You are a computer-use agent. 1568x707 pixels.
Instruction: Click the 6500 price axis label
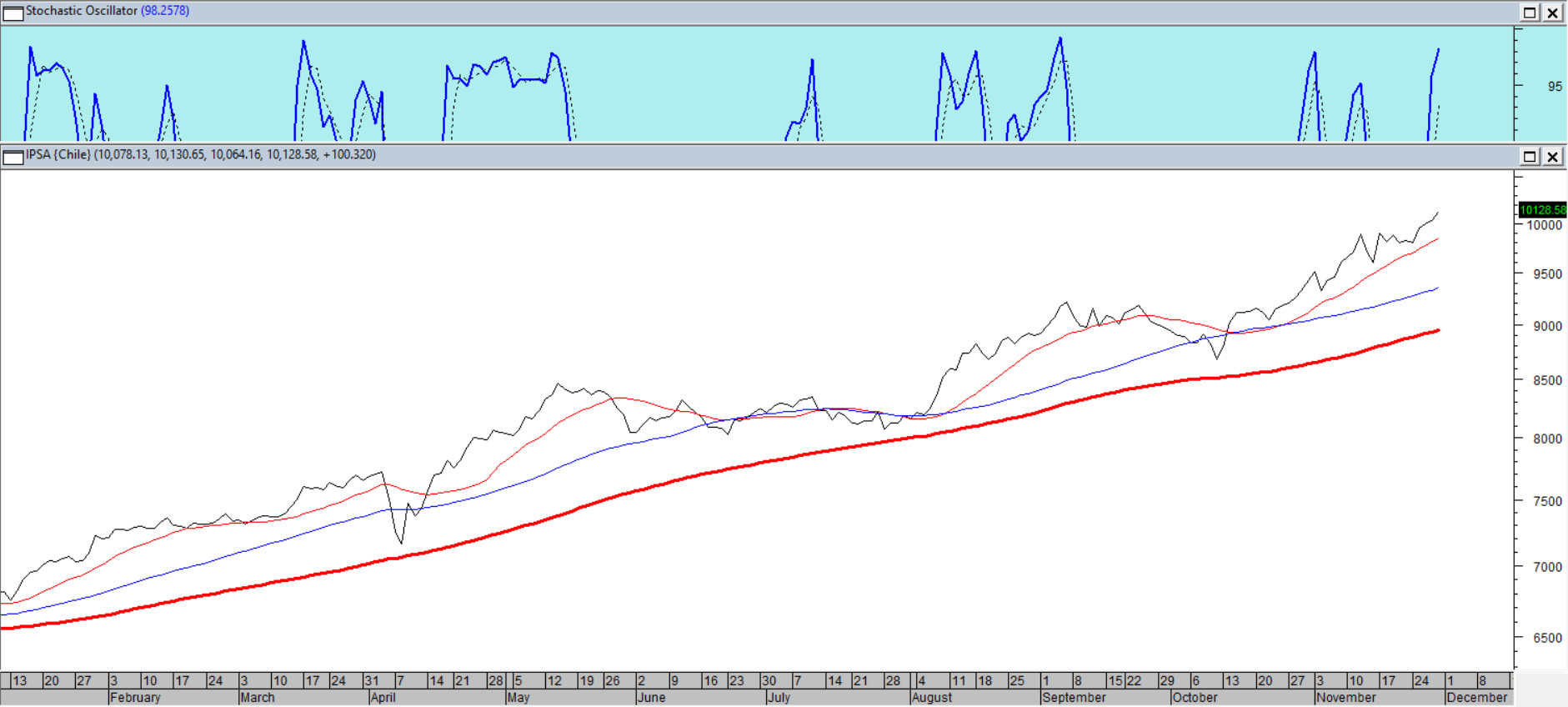(1547, 639)
